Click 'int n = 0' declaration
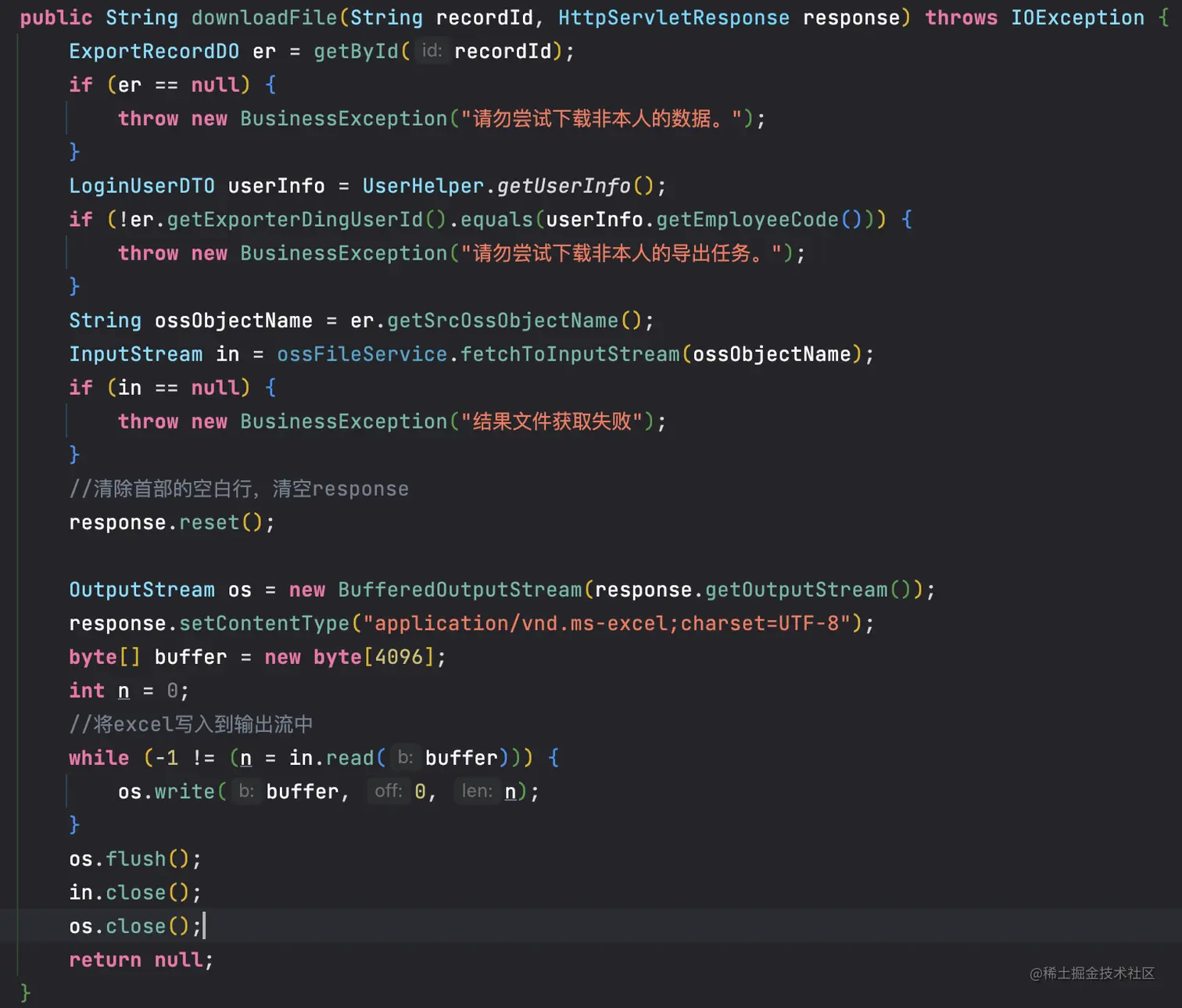This screenshot has height=1008, width=1182. pos(129,690)
